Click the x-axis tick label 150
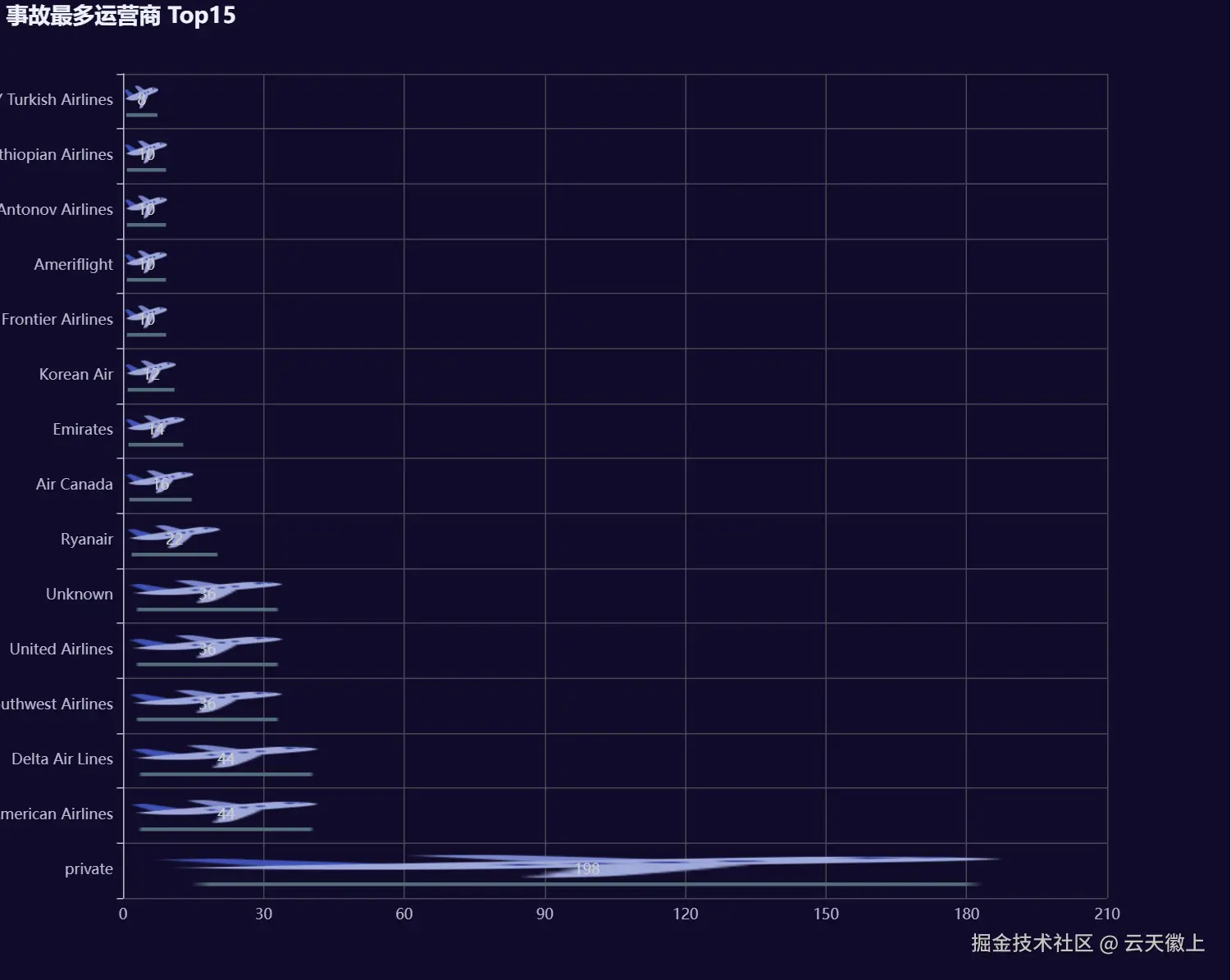Image resolution: width=1231 pixels, height=980 pixels. coord(826,914)
